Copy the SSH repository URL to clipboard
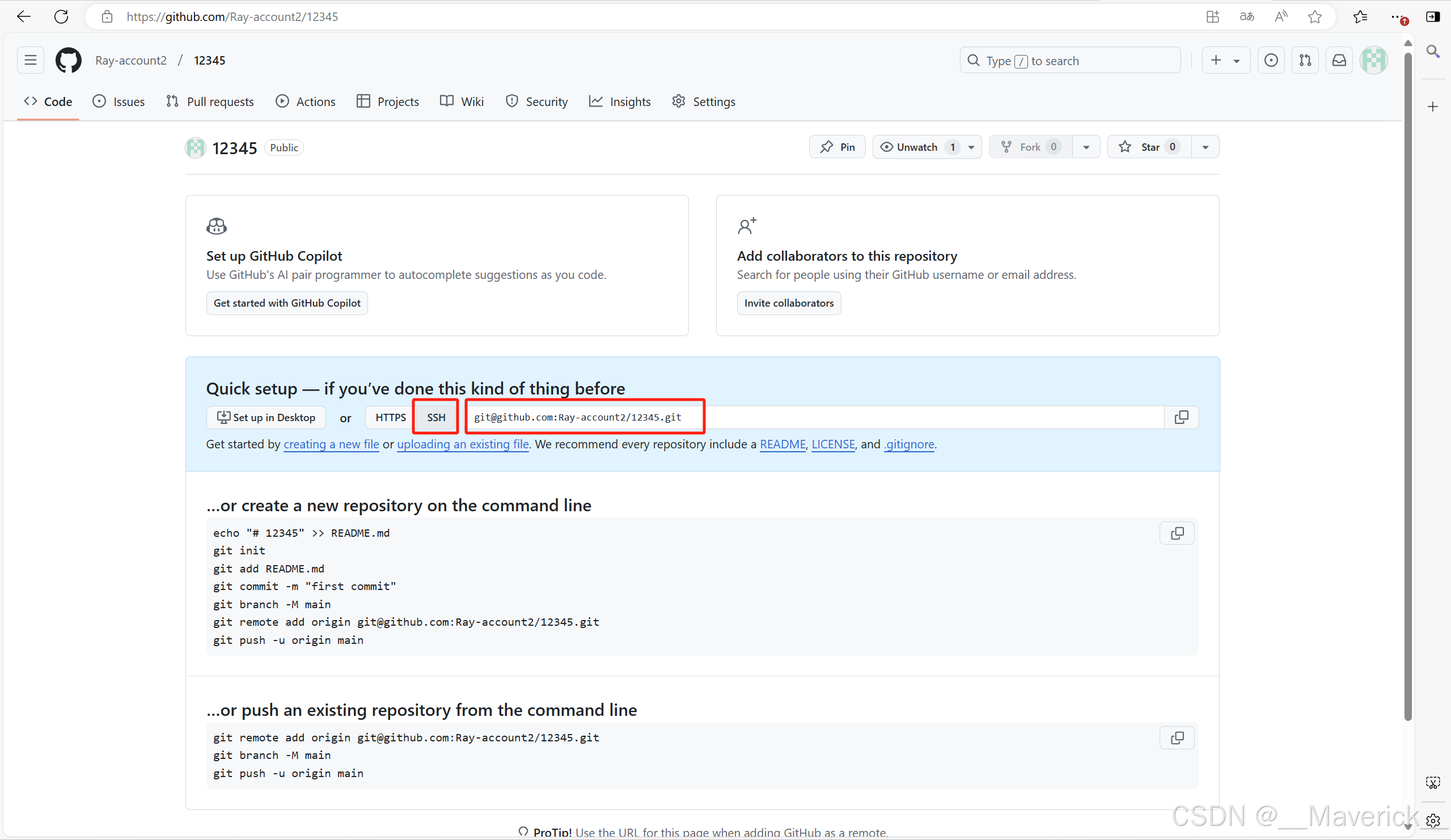Screen dimensions: 1451x840 1181,417
